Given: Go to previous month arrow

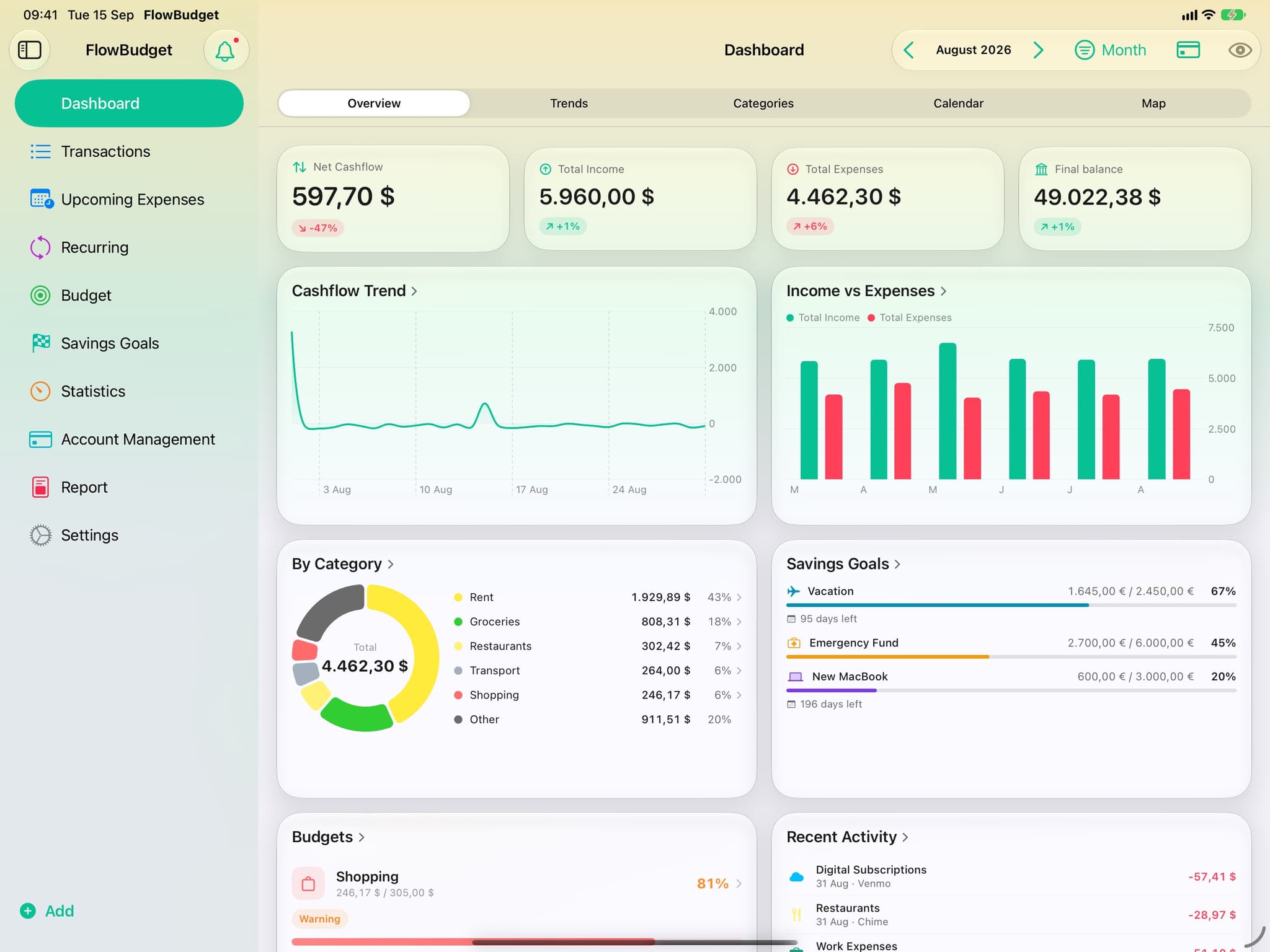Looking at the screenshot, I should (x=909, y=50).
